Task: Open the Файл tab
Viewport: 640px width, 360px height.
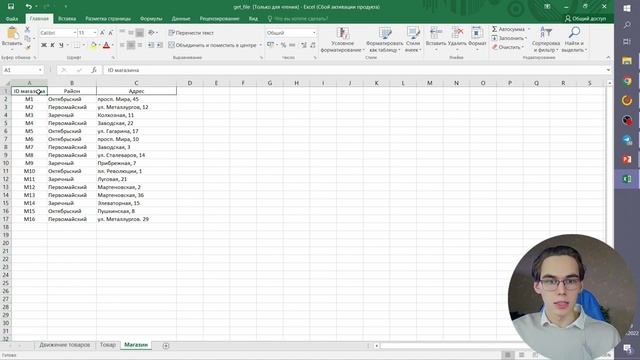Action: pos(12,19)
